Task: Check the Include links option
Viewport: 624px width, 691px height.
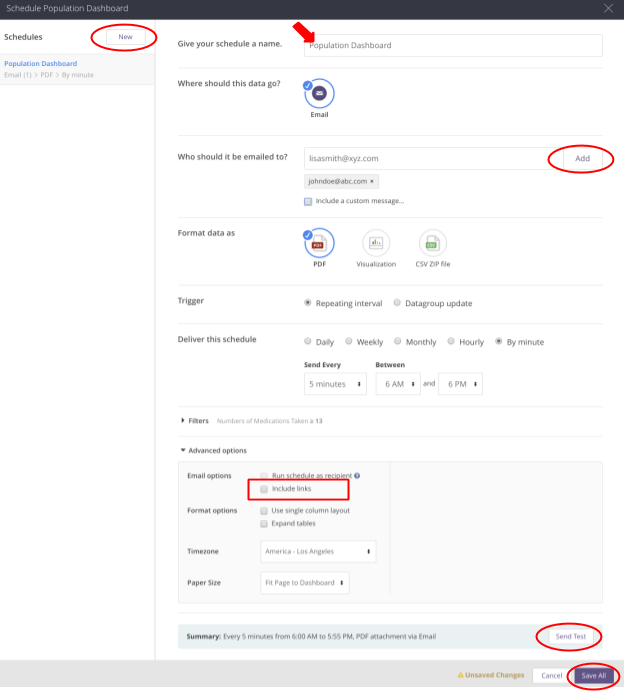Action: [x=264, y=489]
